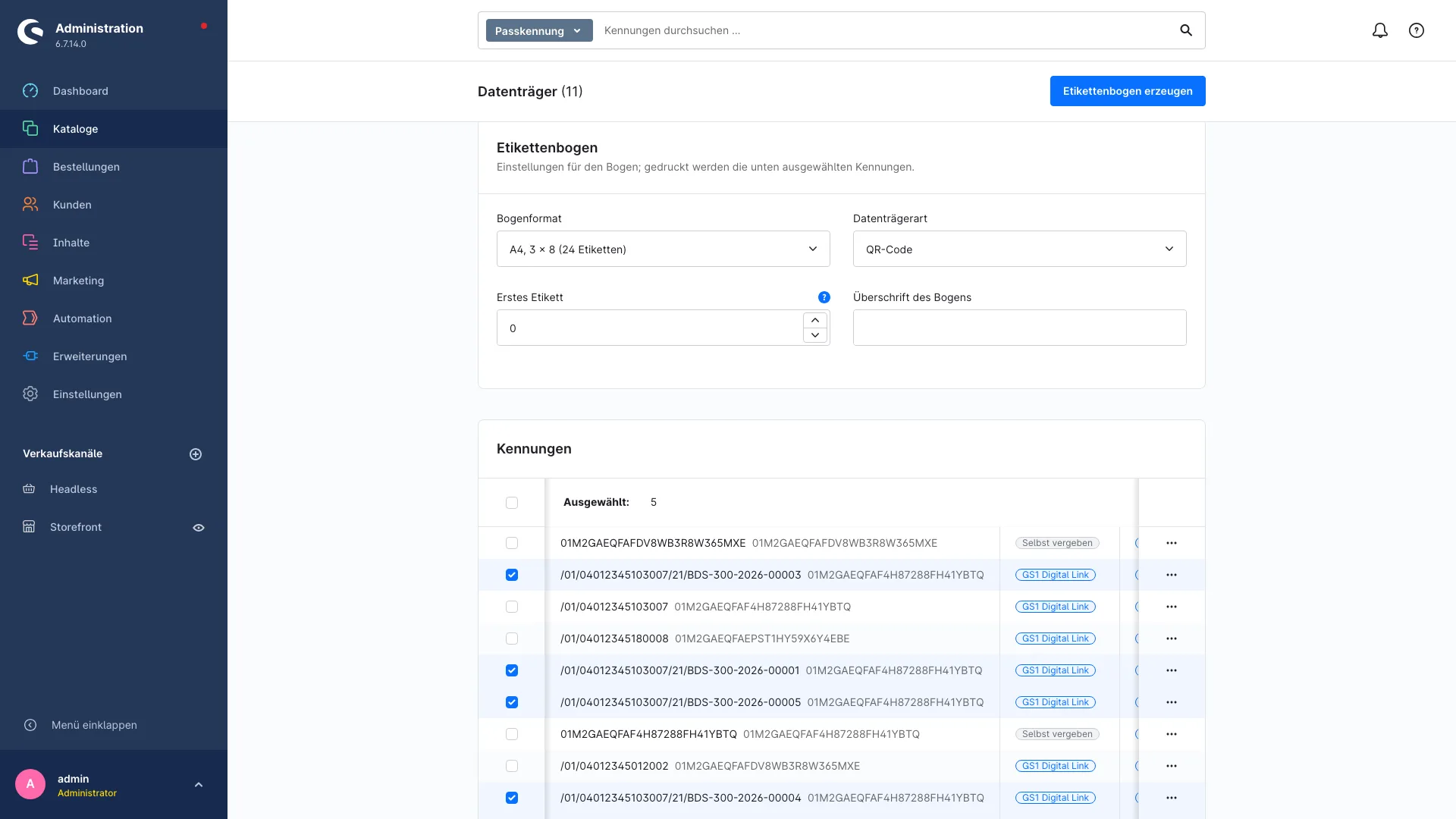This screenshot has width=1456, height=819.
Task: Click GS1 Digital Link tag of BDS-300-2026-00005
Action: tap(1056, 702)
